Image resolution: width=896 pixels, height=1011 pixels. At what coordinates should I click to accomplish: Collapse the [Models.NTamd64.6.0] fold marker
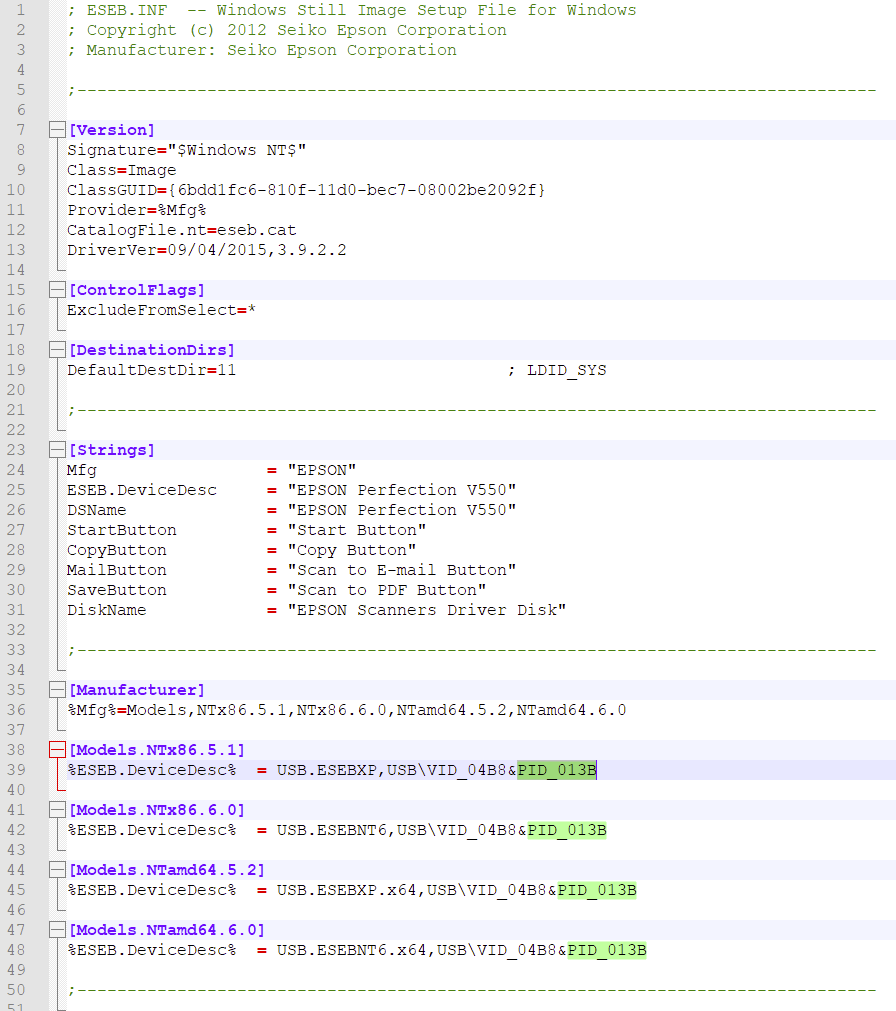point(57,929)
